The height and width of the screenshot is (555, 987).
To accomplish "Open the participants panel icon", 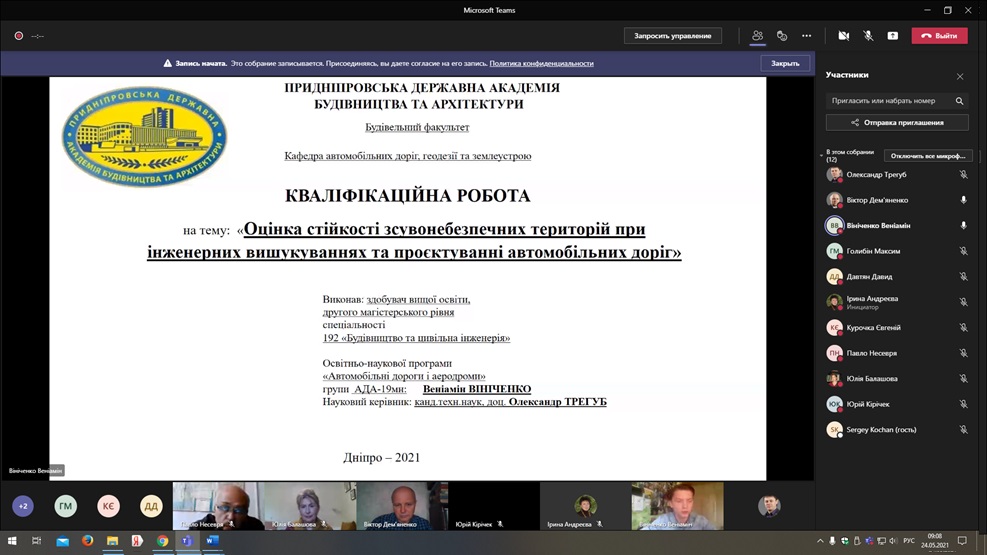I will click(x=757, y=36).
